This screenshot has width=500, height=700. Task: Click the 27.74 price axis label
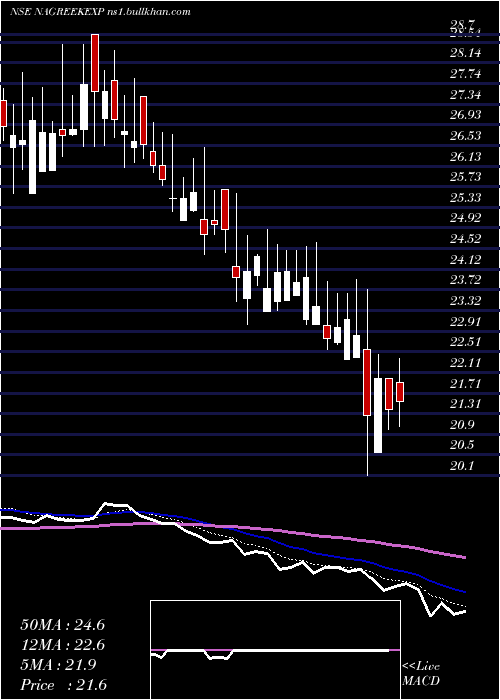pyautogui.click(x=466, y=74)
